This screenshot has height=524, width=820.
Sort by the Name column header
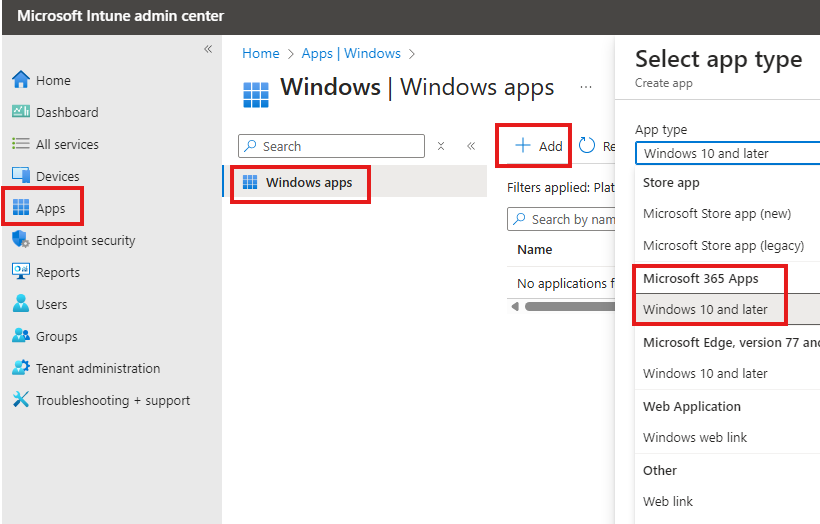coord(534,249)
